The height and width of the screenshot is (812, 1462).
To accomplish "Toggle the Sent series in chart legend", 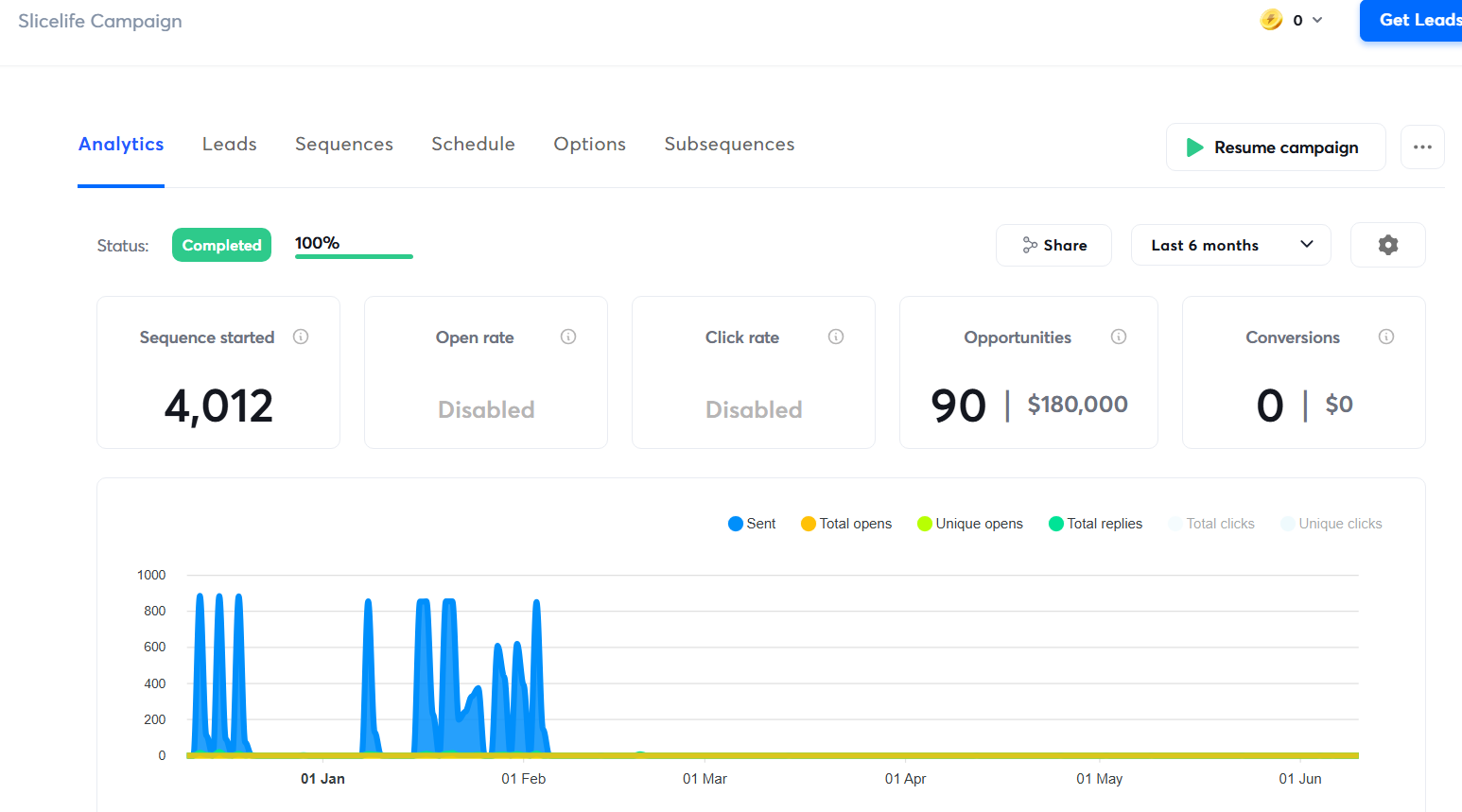I will pos(752,524).
